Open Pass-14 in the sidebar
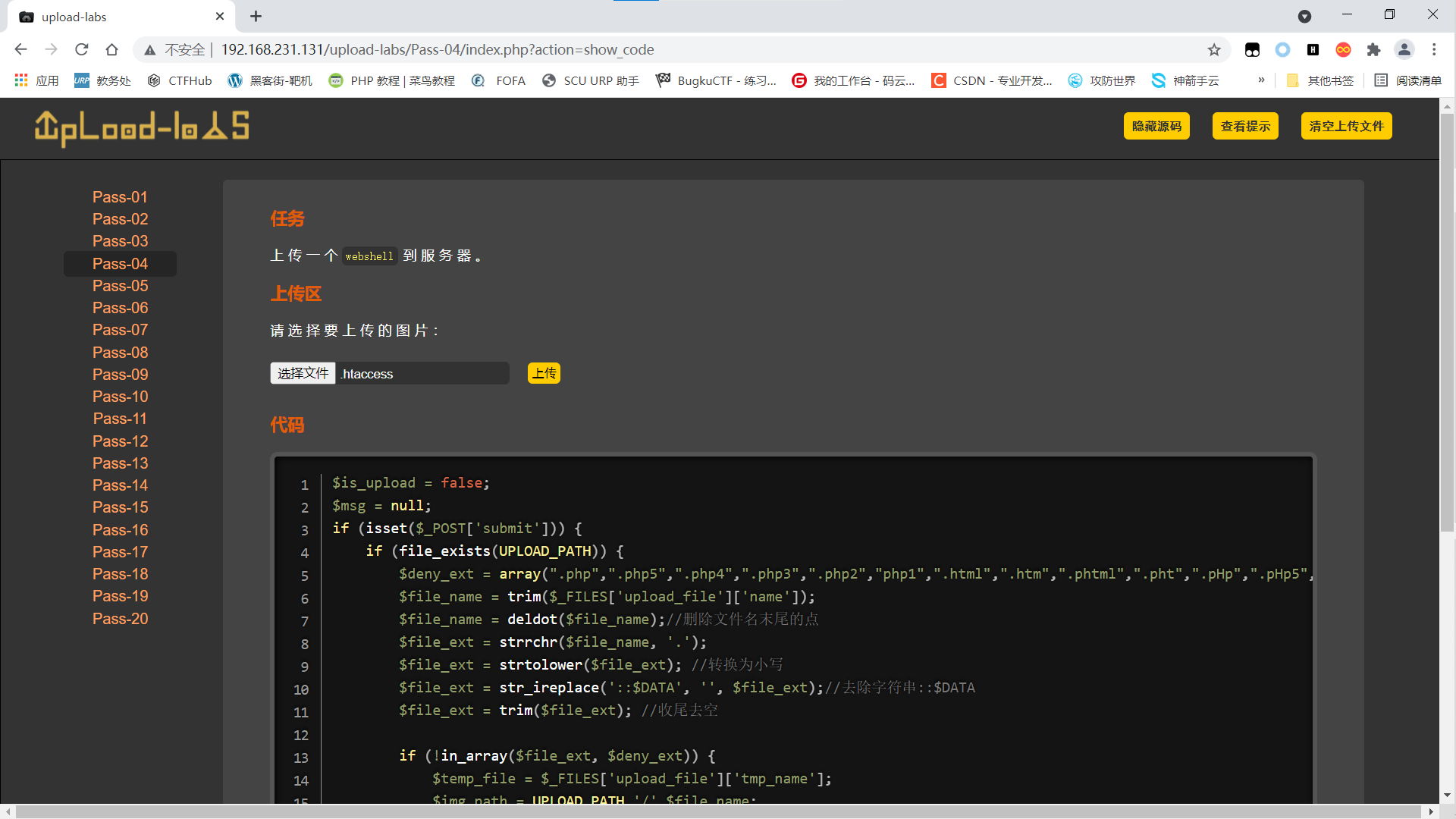The height and width of the screenshot is (819, 1456). coord(120,485)
